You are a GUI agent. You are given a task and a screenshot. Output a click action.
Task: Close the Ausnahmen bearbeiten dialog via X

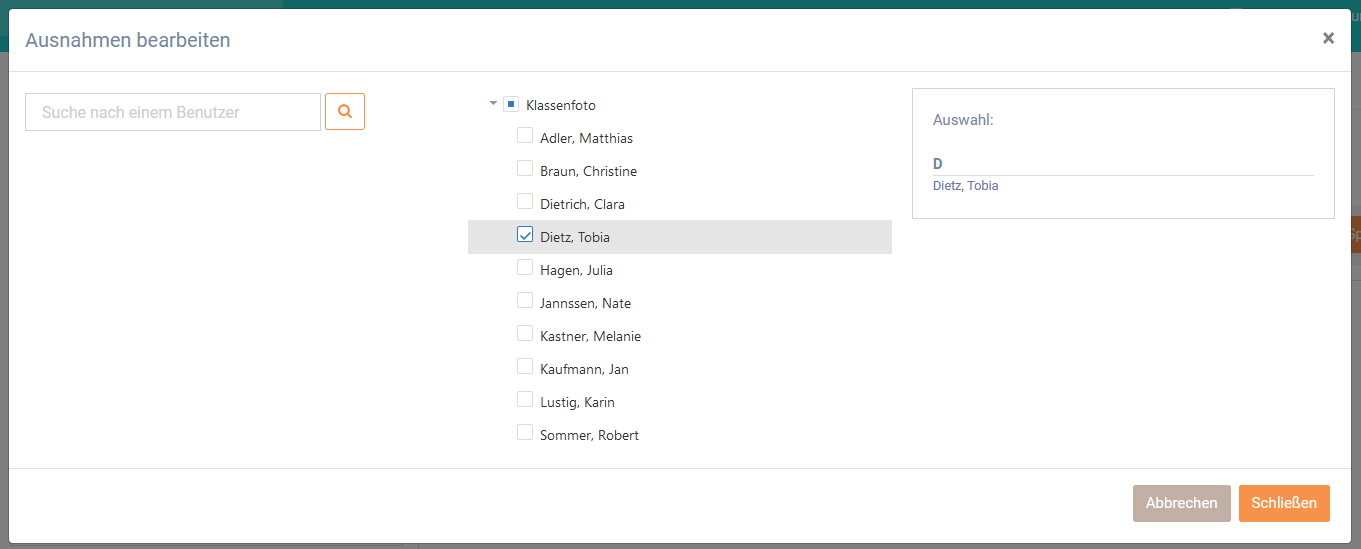(1328, 38)
